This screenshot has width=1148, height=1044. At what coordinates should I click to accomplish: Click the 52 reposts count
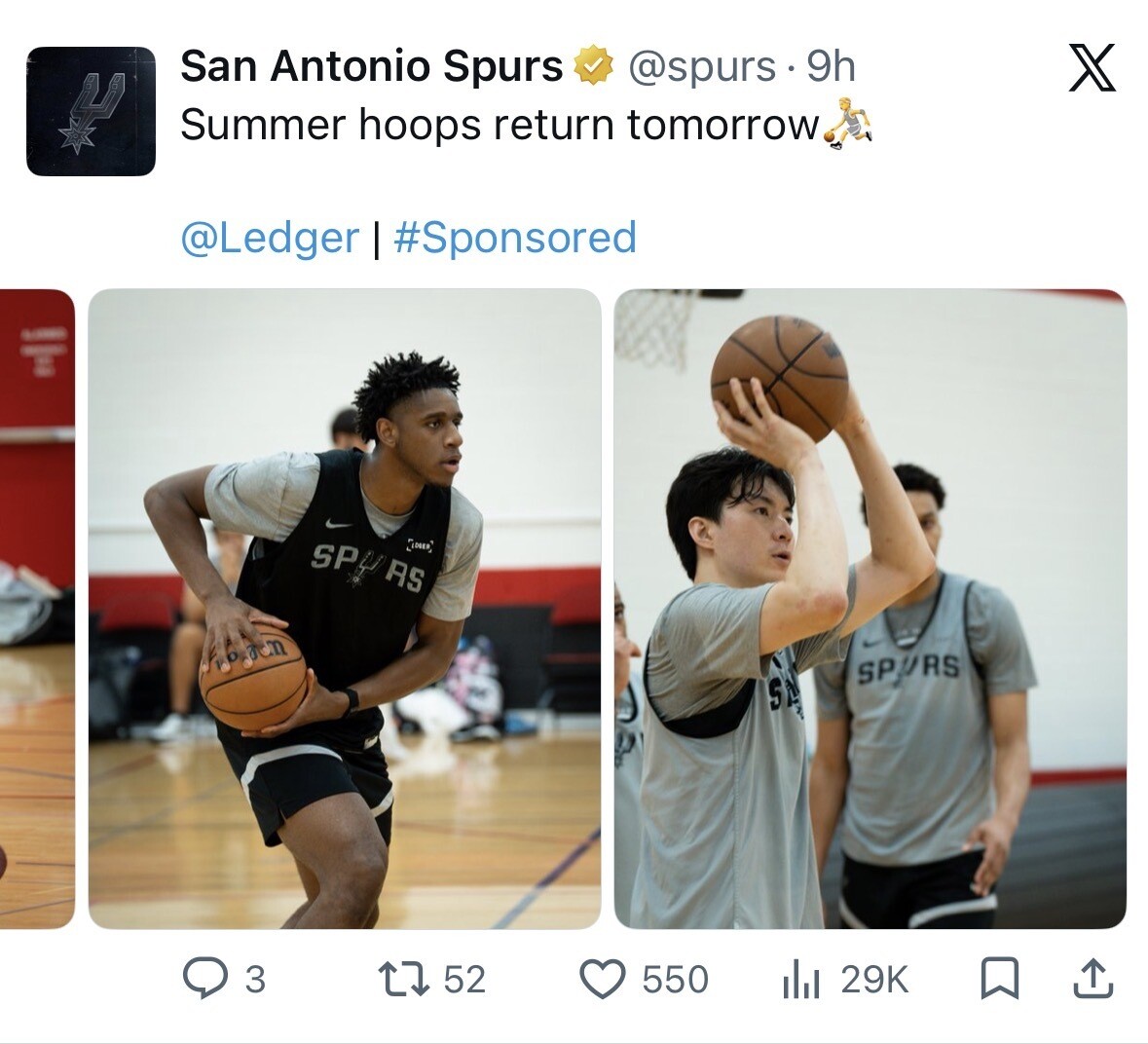tap(464, 980)
